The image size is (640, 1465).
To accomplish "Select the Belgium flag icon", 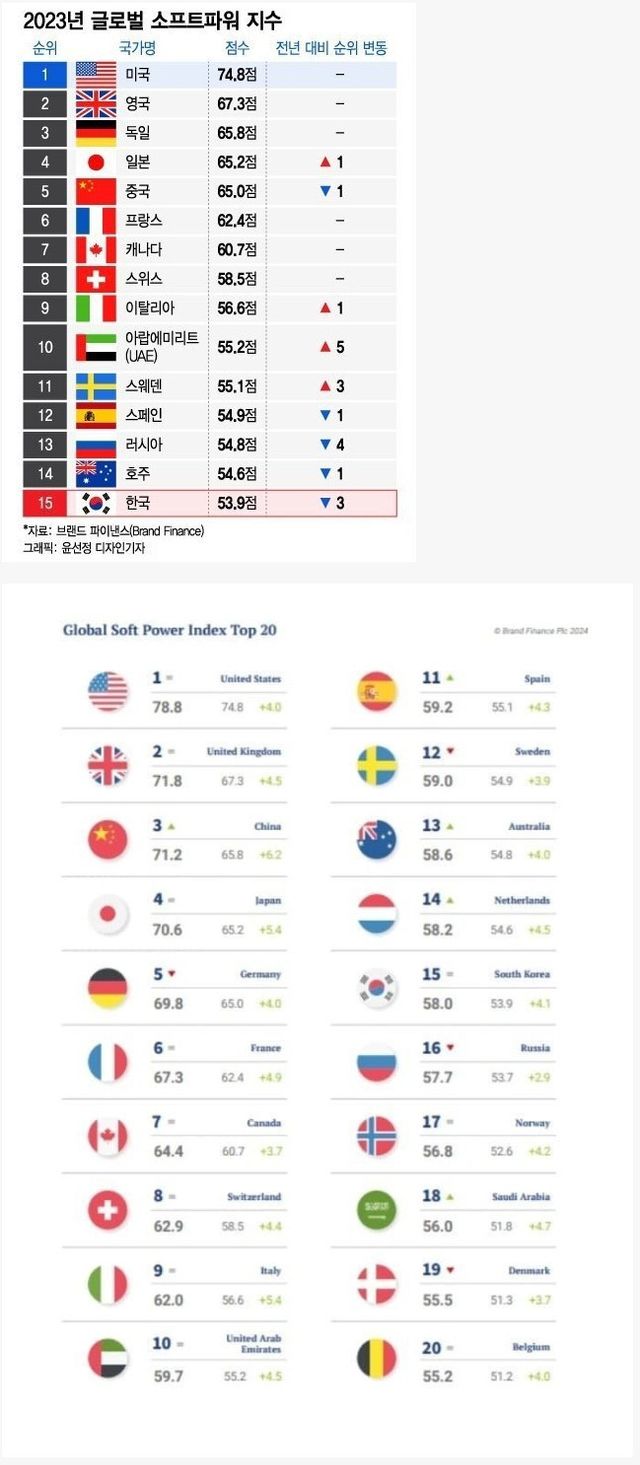I will [377, 1359].
